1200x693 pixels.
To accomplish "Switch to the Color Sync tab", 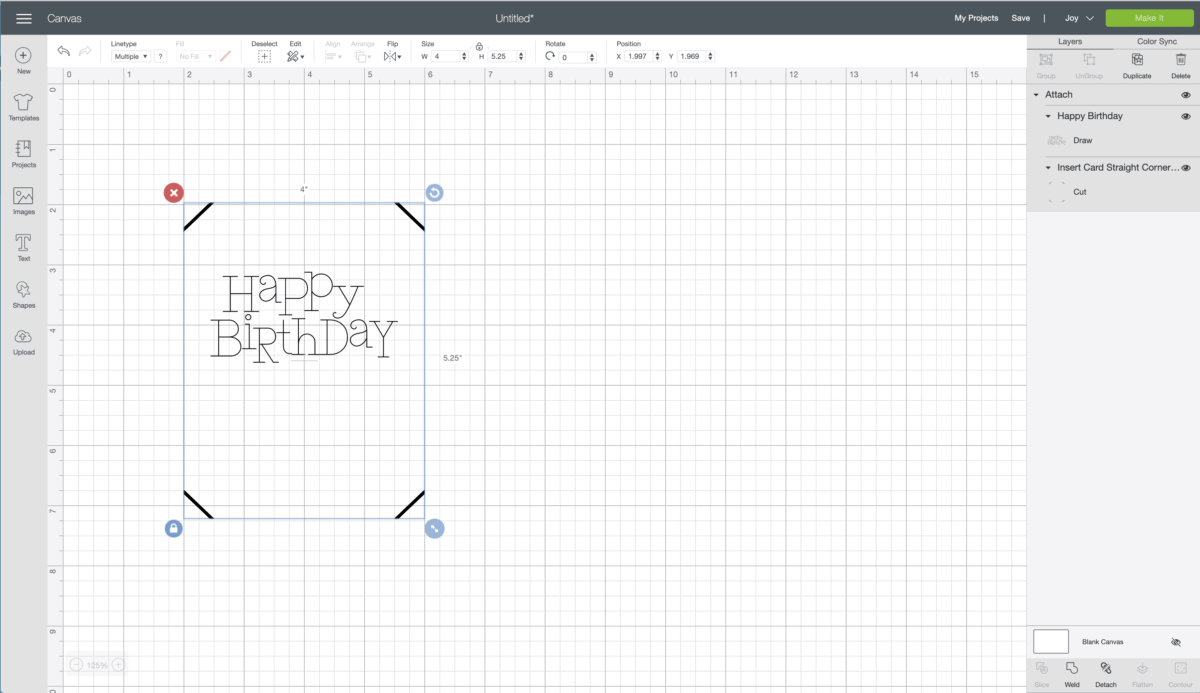I will point(1155,41).
